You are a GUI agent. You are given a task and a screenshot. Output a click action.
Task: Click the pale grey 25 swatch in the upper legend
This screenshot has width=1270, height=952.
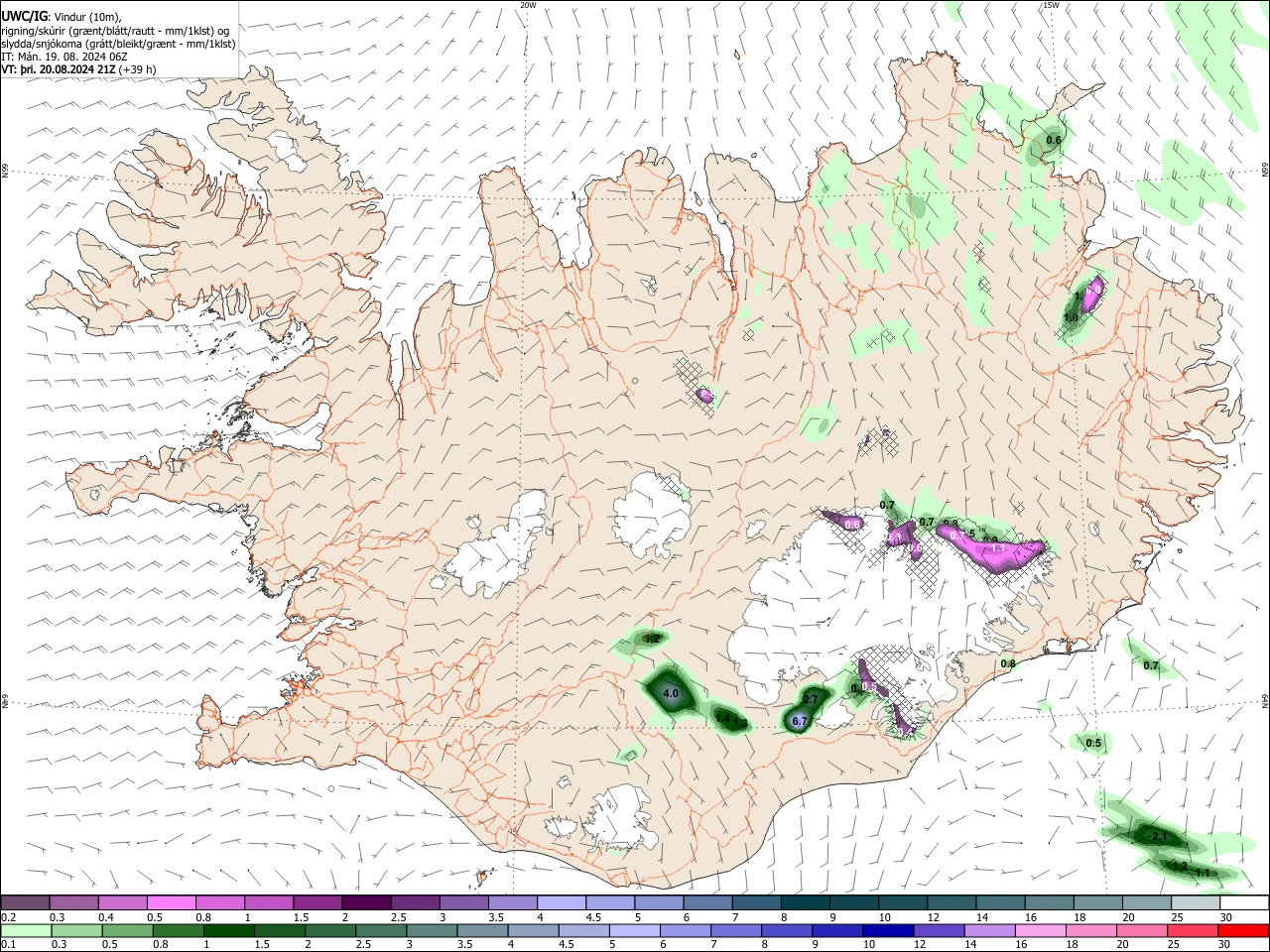[1196, 903]
